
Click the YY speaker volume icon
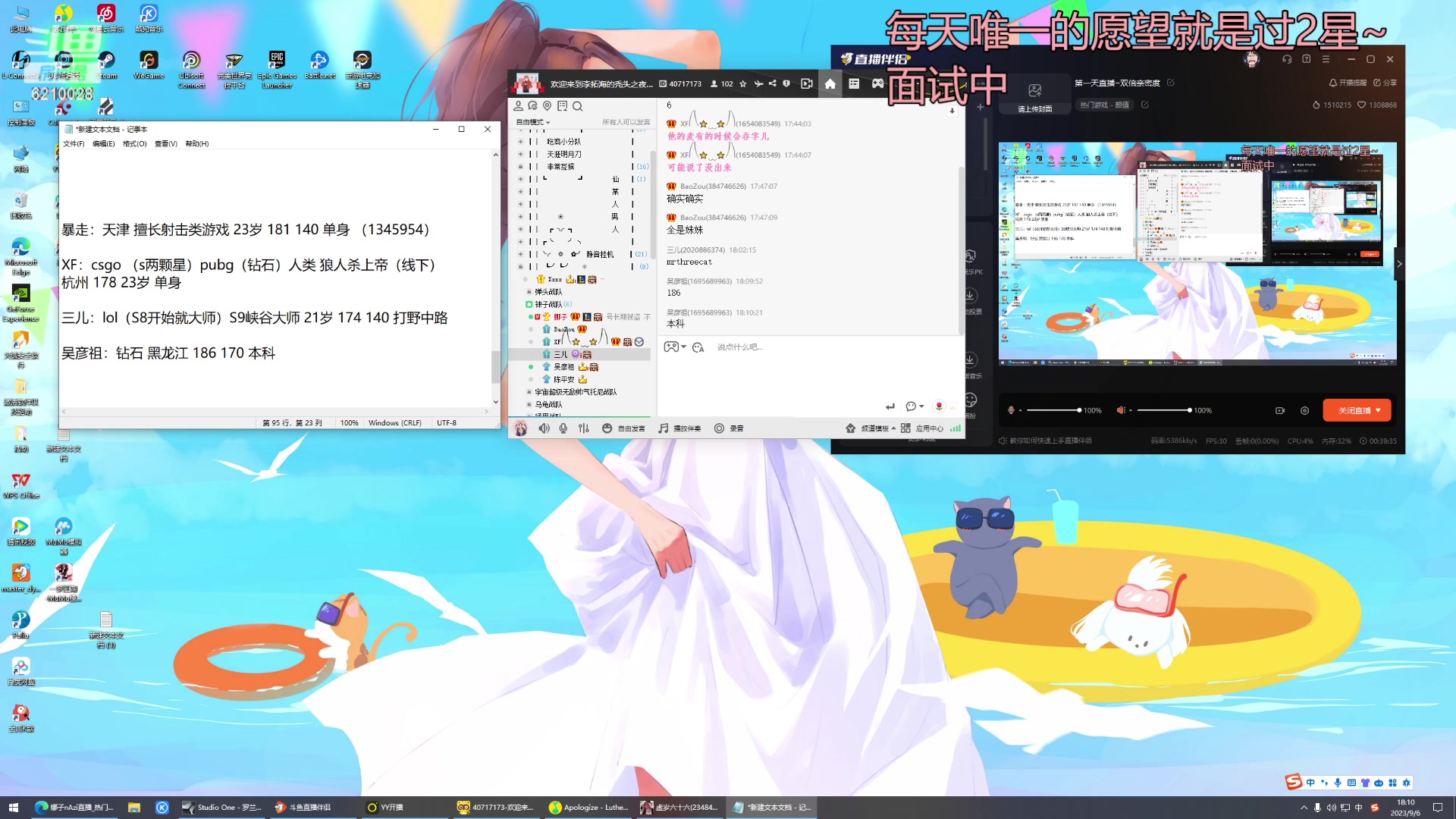544,428
